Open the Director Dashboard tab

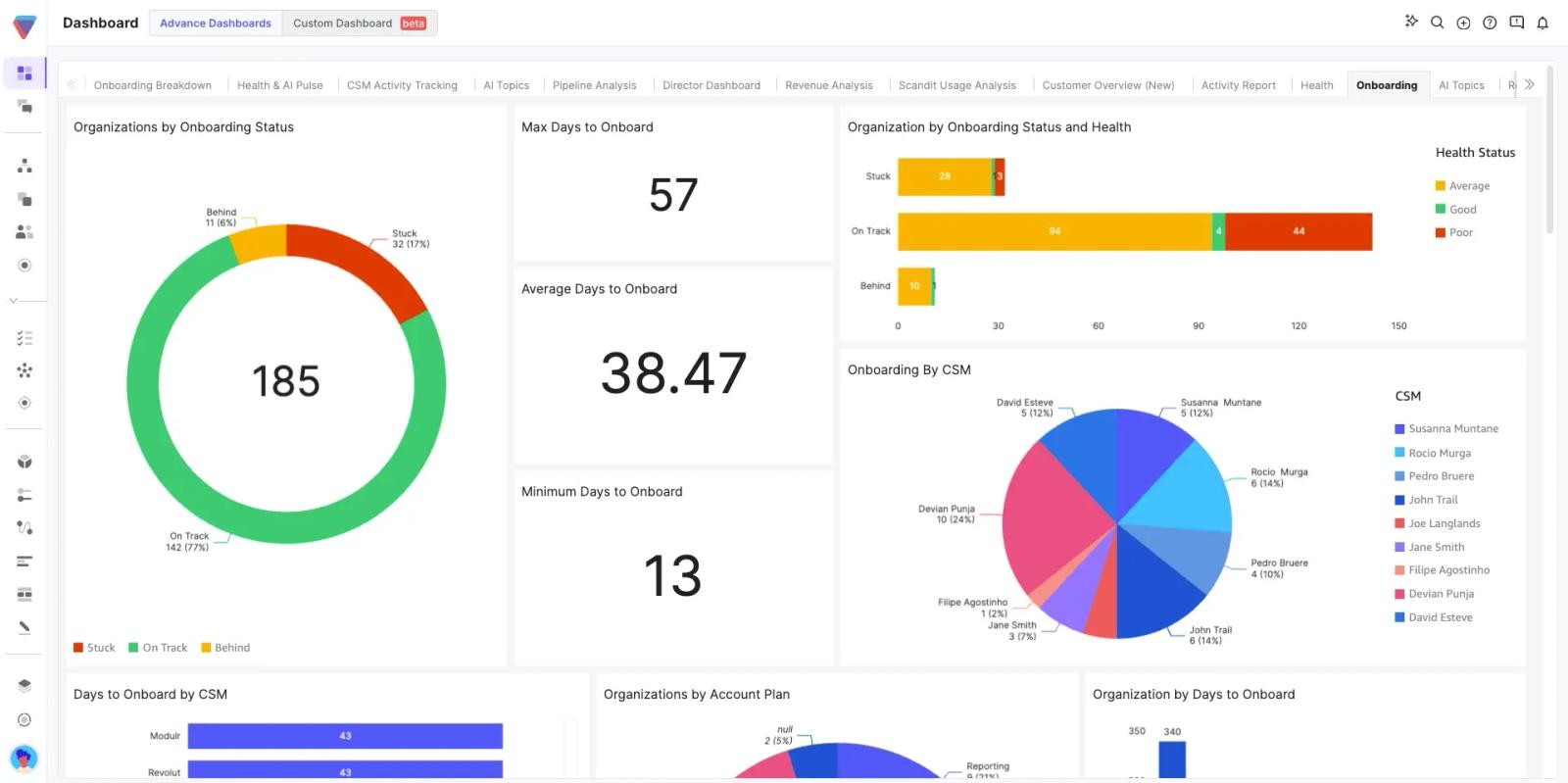pyautogui.click(x=711, y=85)
